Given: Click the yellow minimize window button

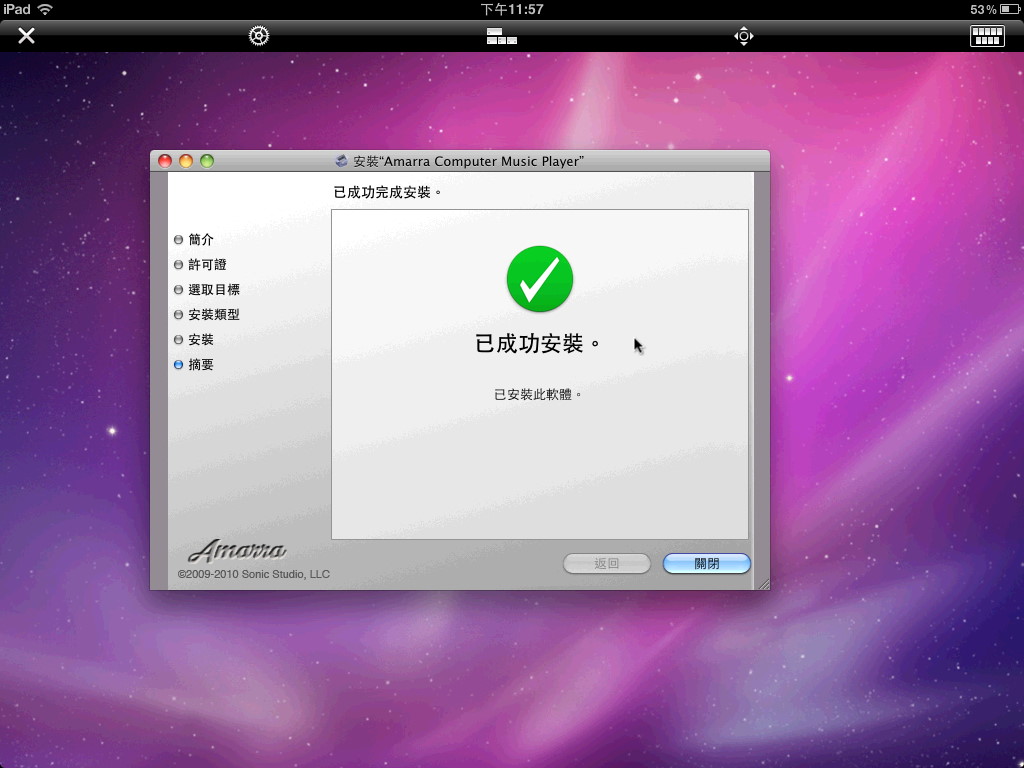Looking at the screenshot, I should pos(186,161).
